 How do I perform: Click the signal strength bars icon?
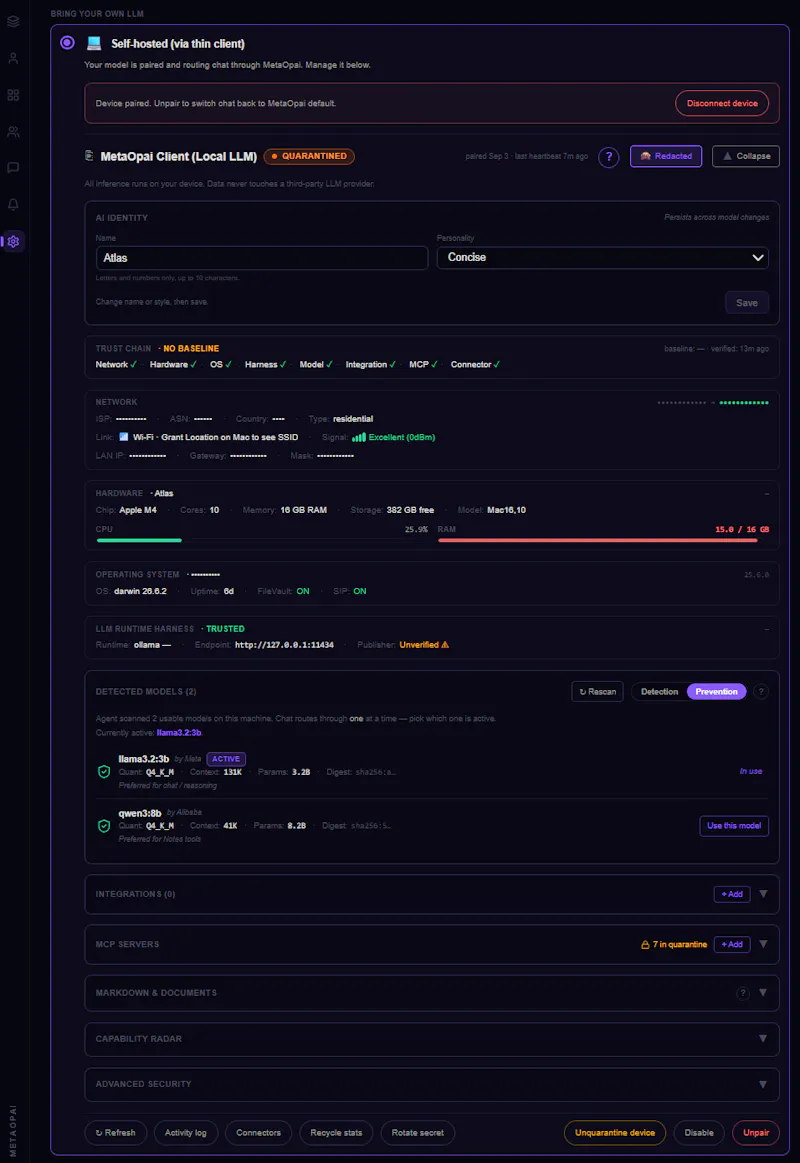[x=359, y=437]
